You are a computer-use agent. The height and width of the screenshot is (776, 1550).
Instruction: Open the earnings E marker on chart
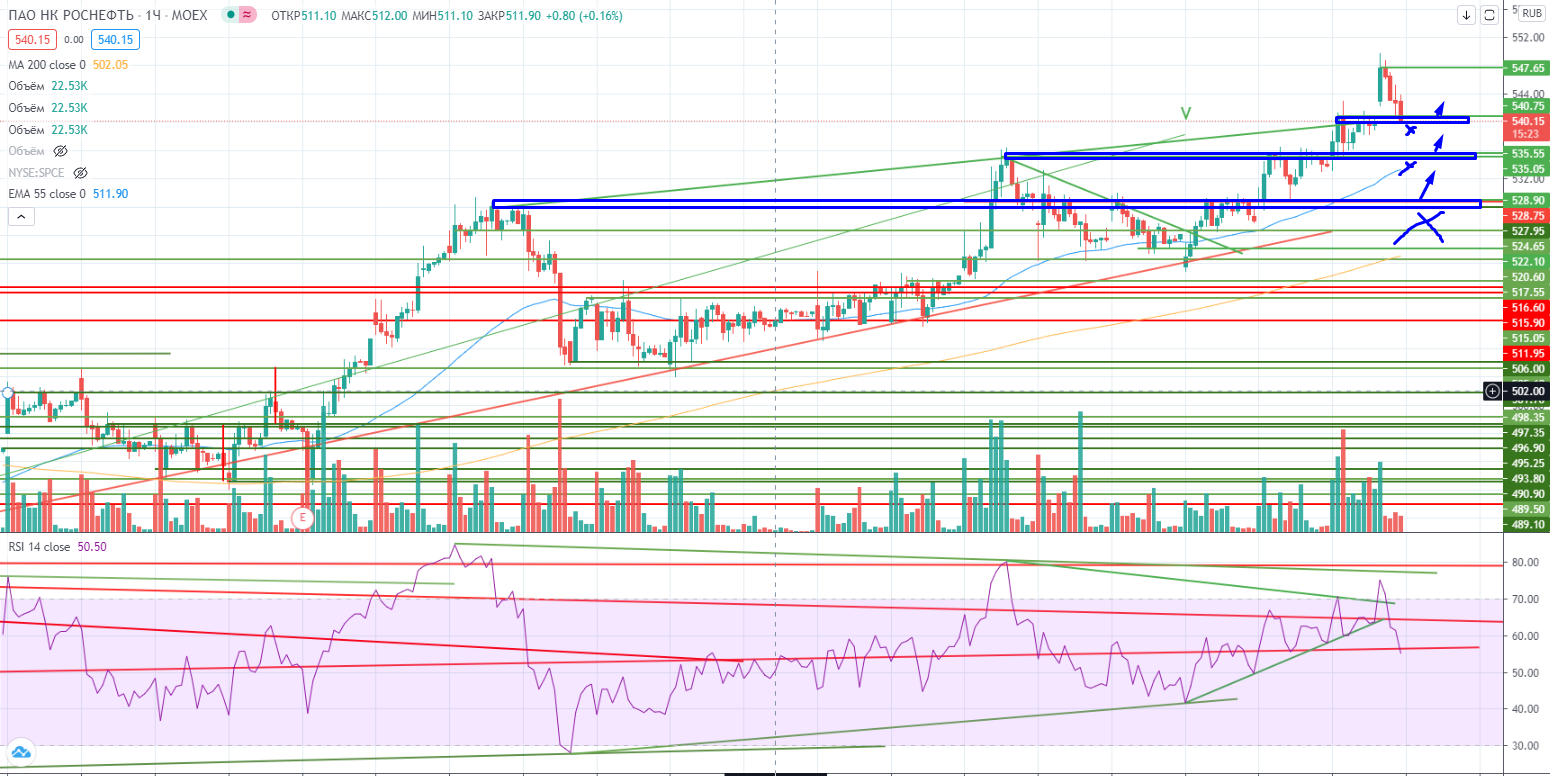coord(302,517)
